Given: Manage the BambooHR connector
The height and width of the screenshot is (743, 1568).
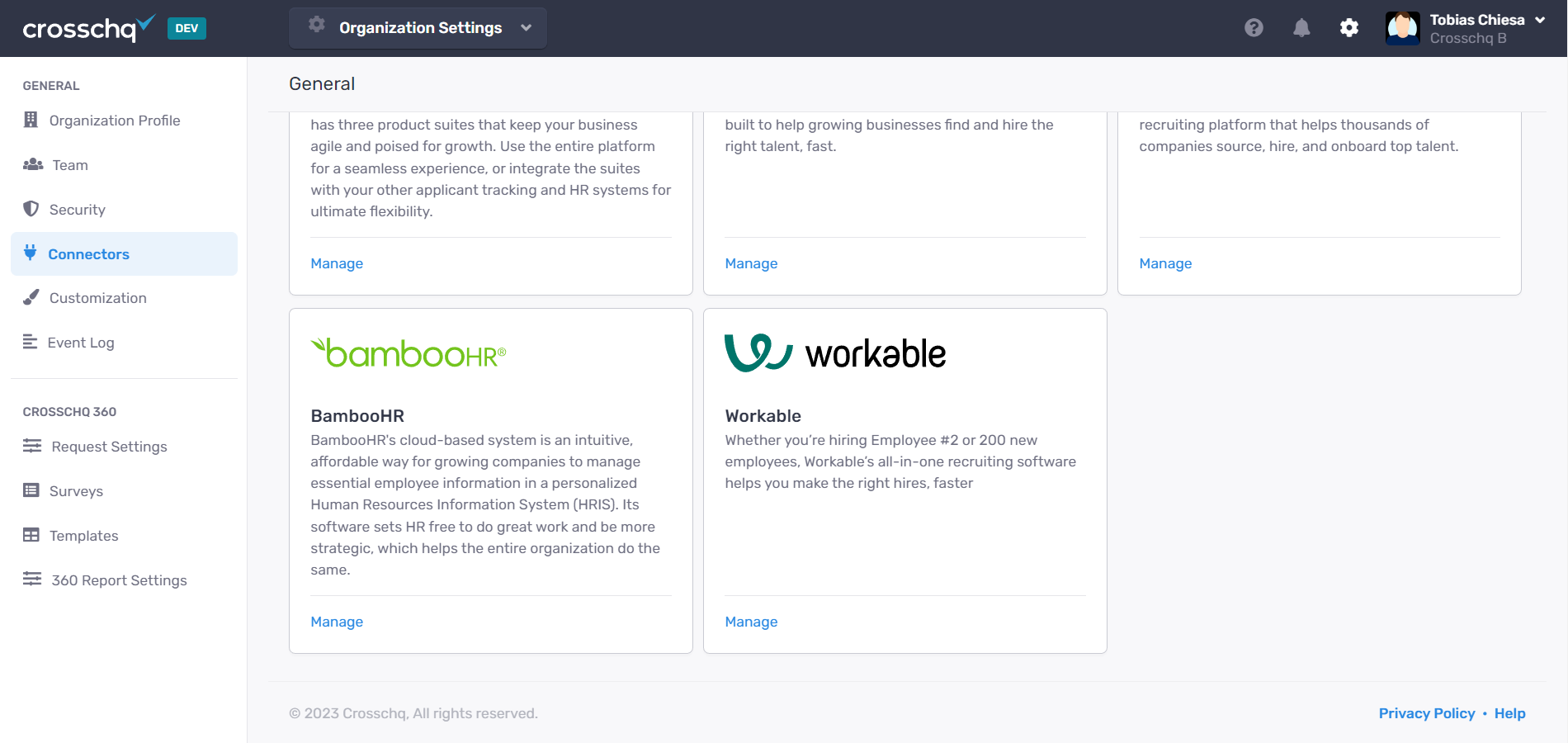Looking at the screenshot, I should pos(337,622).
